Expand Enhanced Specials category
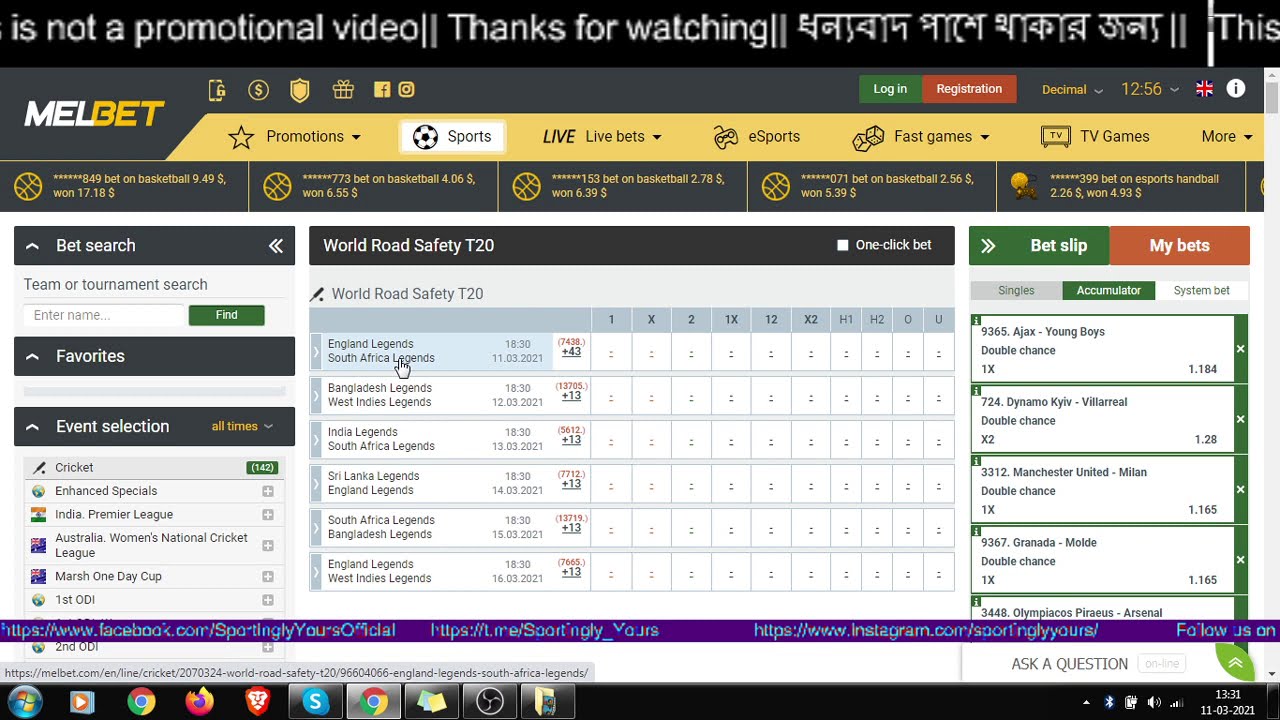 [x=268, y=491]
